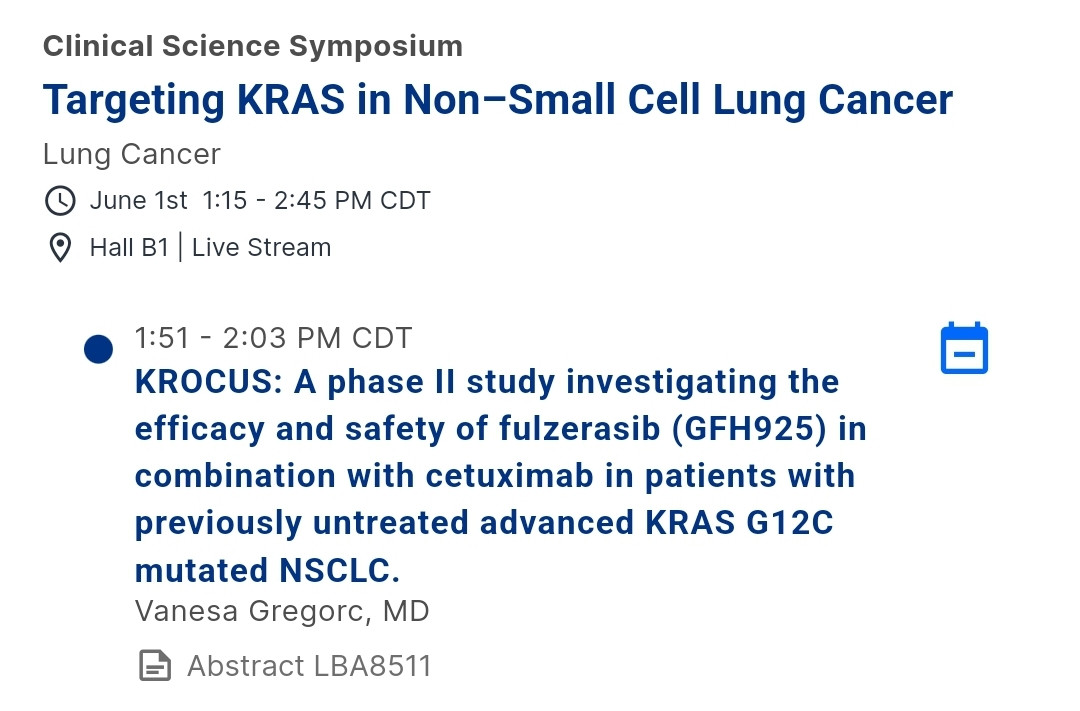
Task: Click the Clinical Science Symposium heading
Action: point(253,46)
